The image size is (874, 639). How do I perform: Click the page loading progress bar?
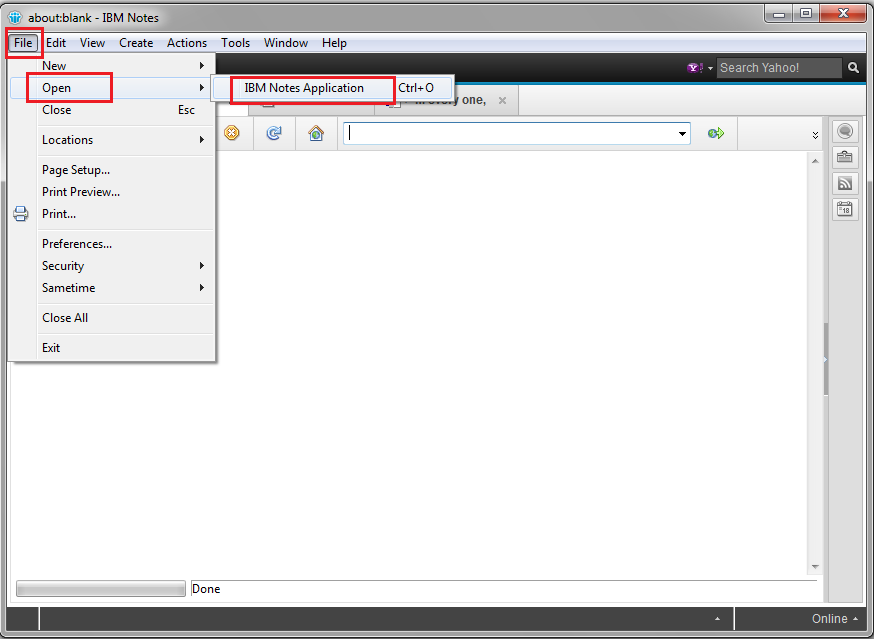pyautogui.click(x=101, y=589)
